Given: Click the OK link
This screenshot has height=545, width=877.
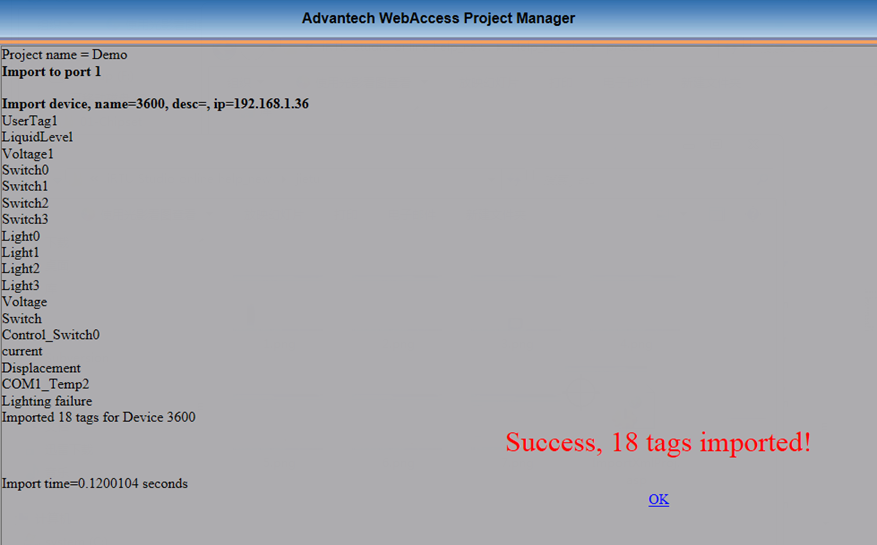Looking at the screenshot, I should pyautogui.click(x=658, y=500).
